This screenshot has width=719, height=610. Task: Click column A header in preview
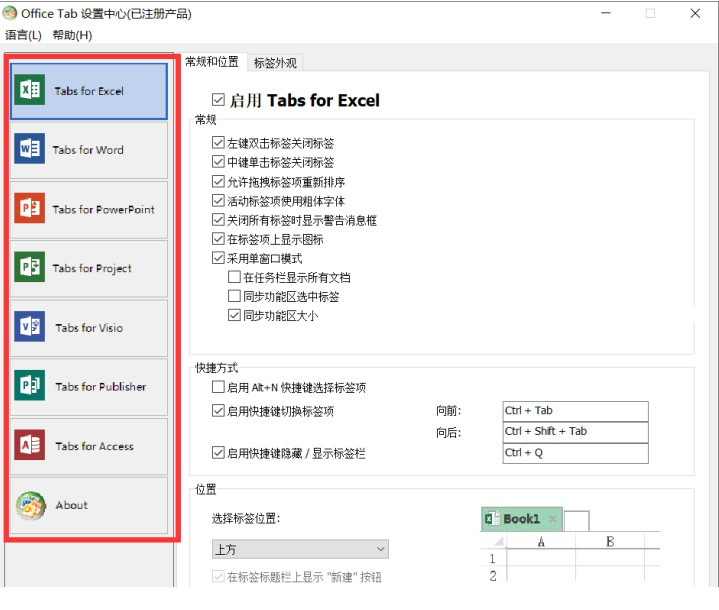541,542
